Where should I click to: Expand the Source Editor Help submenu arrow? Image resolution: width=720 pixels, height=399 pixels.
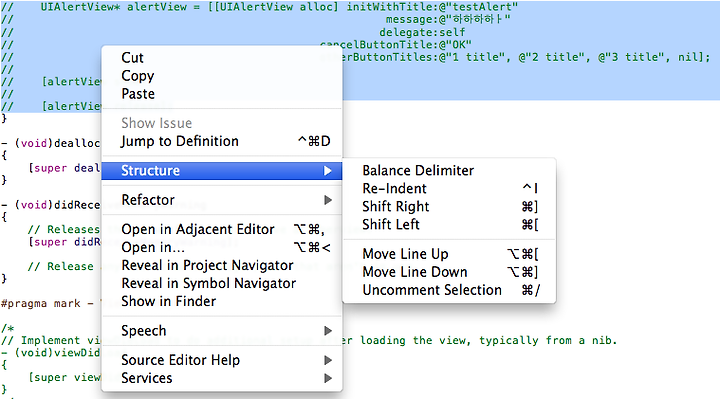coord(327,360)
